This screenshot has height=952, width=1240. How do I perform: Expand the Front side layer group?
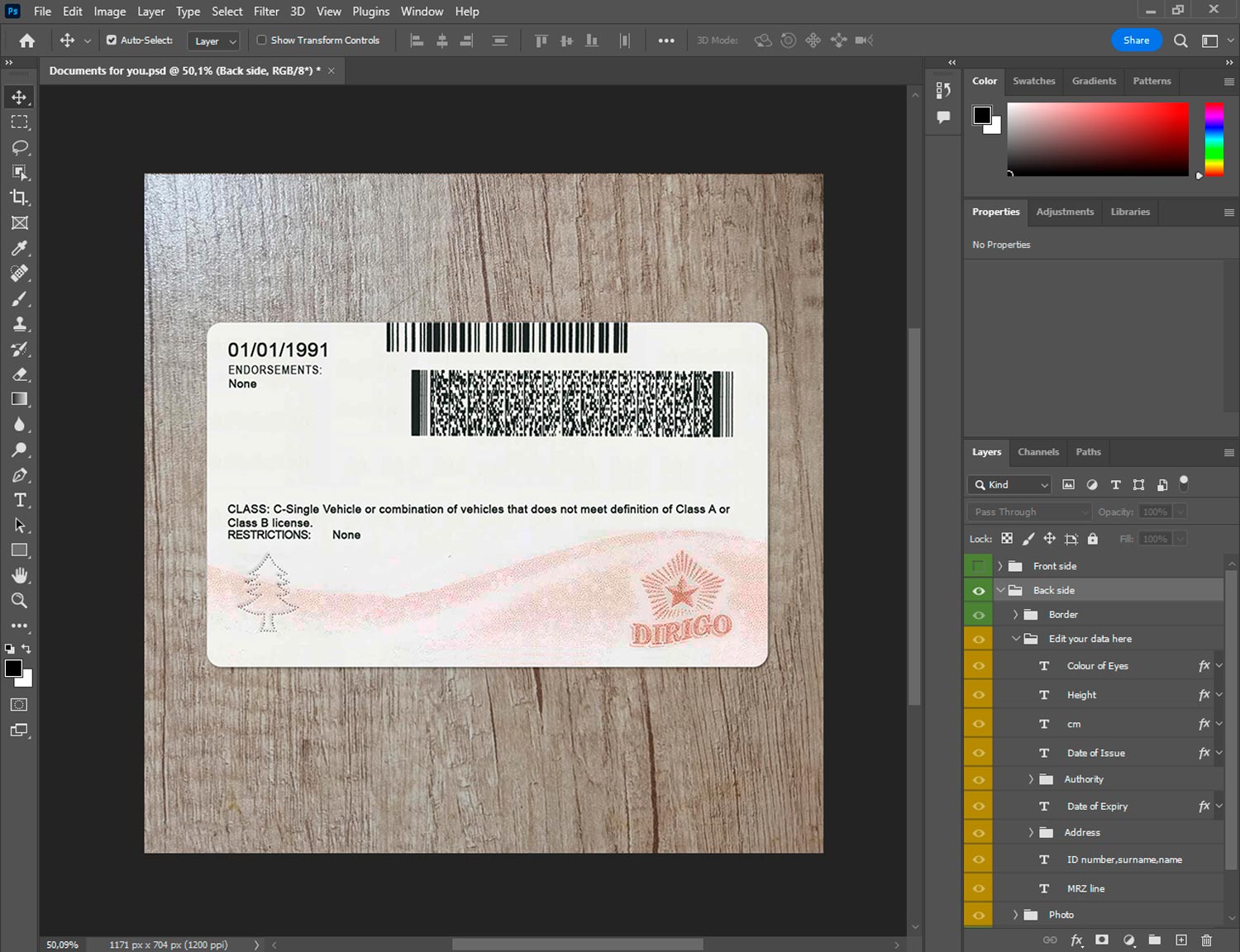click(999, 566)
